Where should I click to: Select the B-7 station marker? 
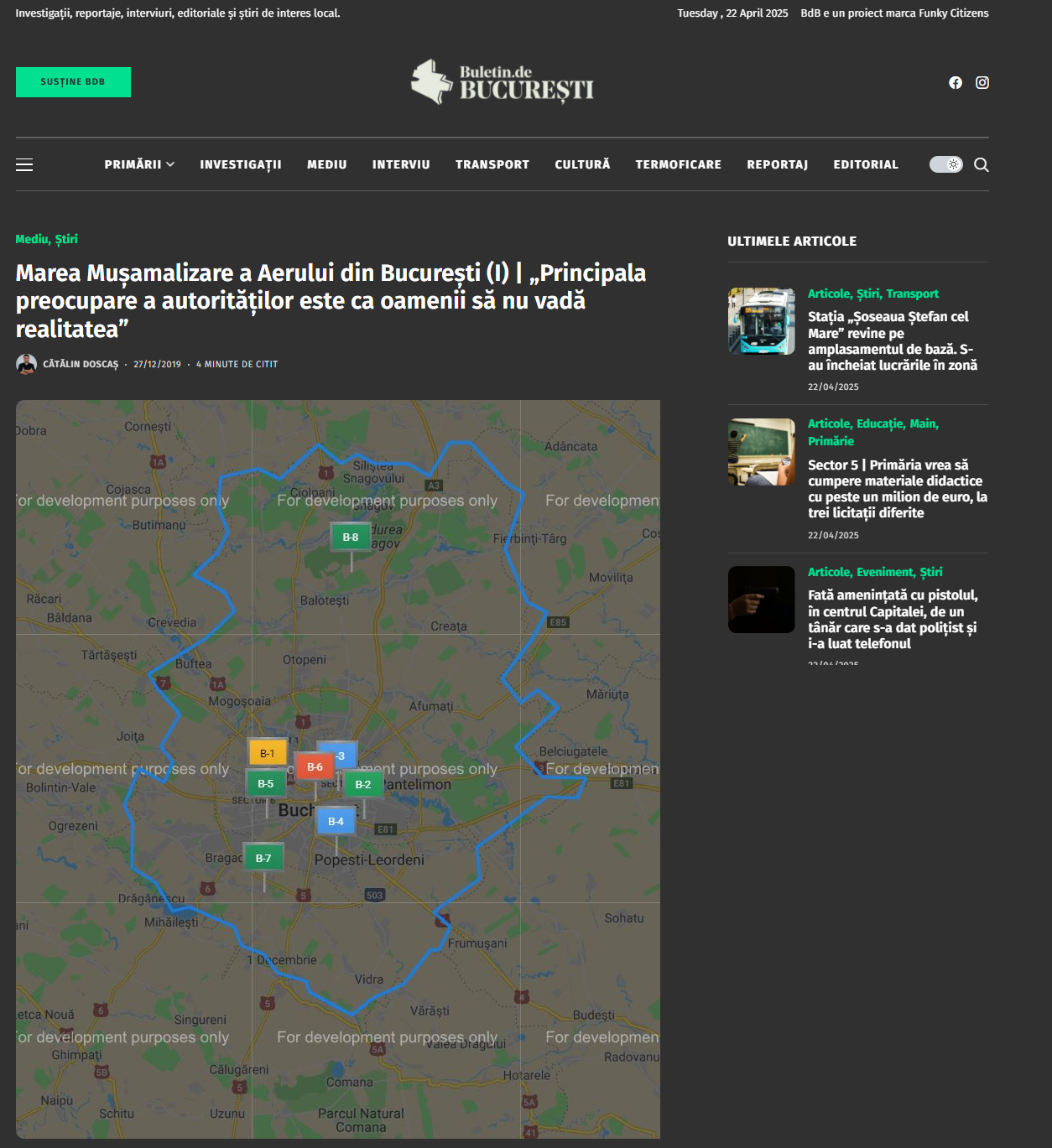point(263,858)
